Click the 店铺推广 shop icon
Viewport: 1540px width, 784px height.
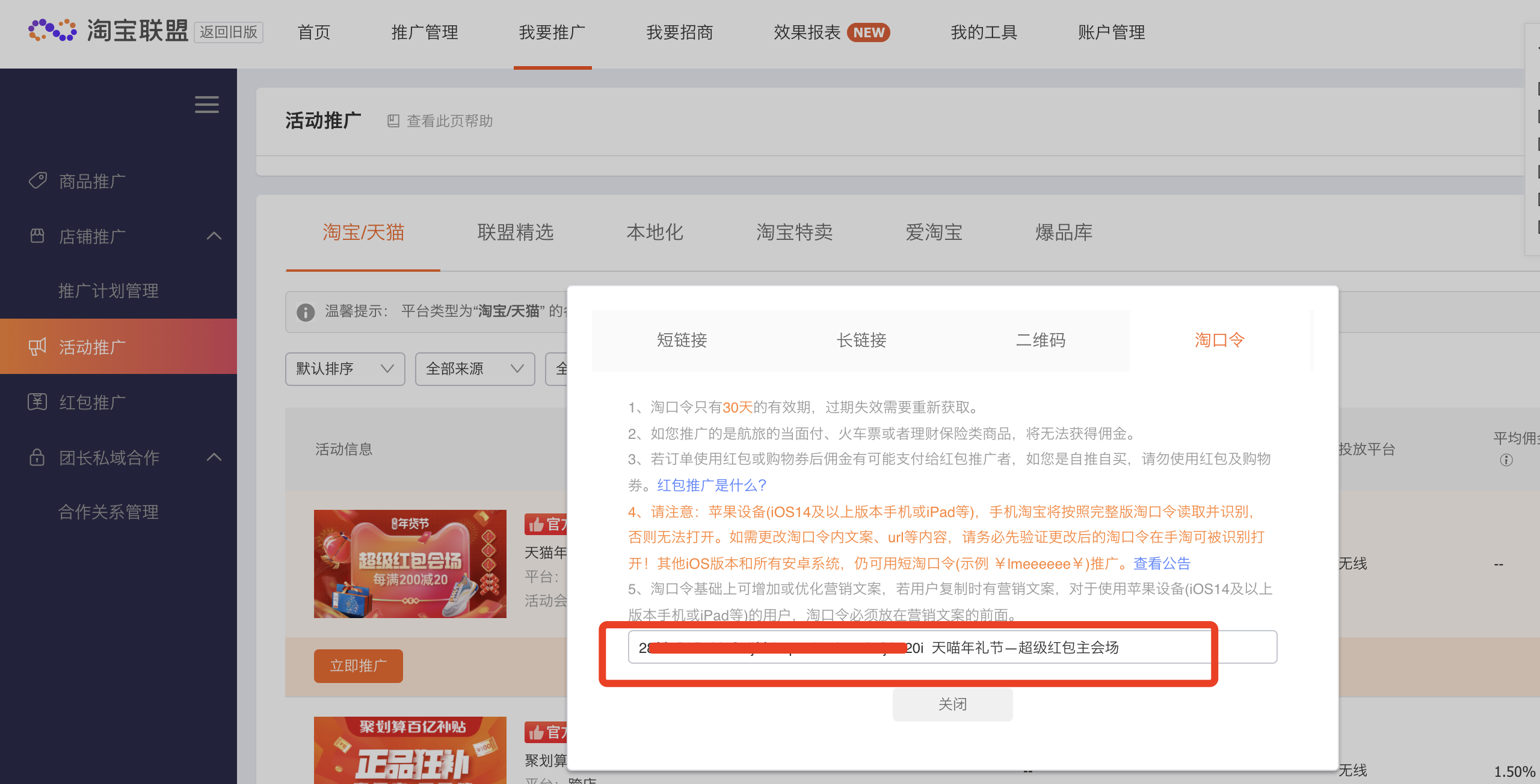pyautogui.click(x=37, y=236)
